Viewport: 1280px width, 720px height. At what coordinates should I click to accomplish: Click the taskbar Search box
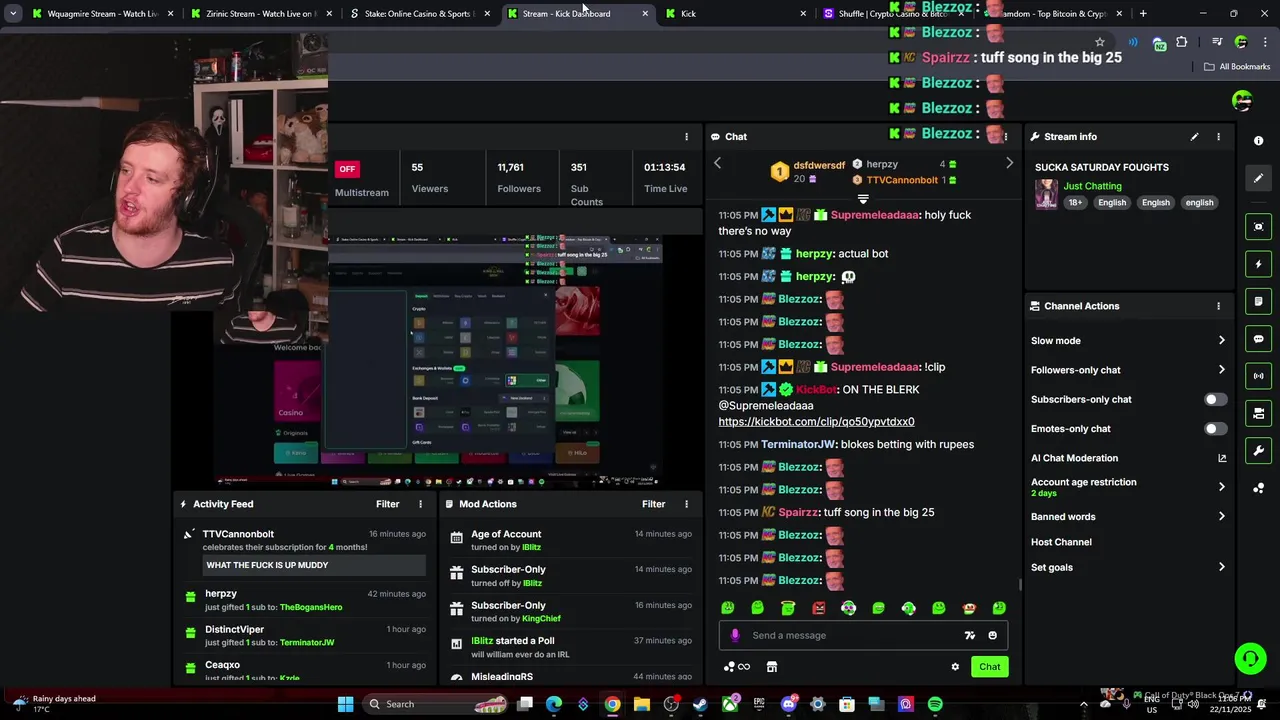(435, 704)
